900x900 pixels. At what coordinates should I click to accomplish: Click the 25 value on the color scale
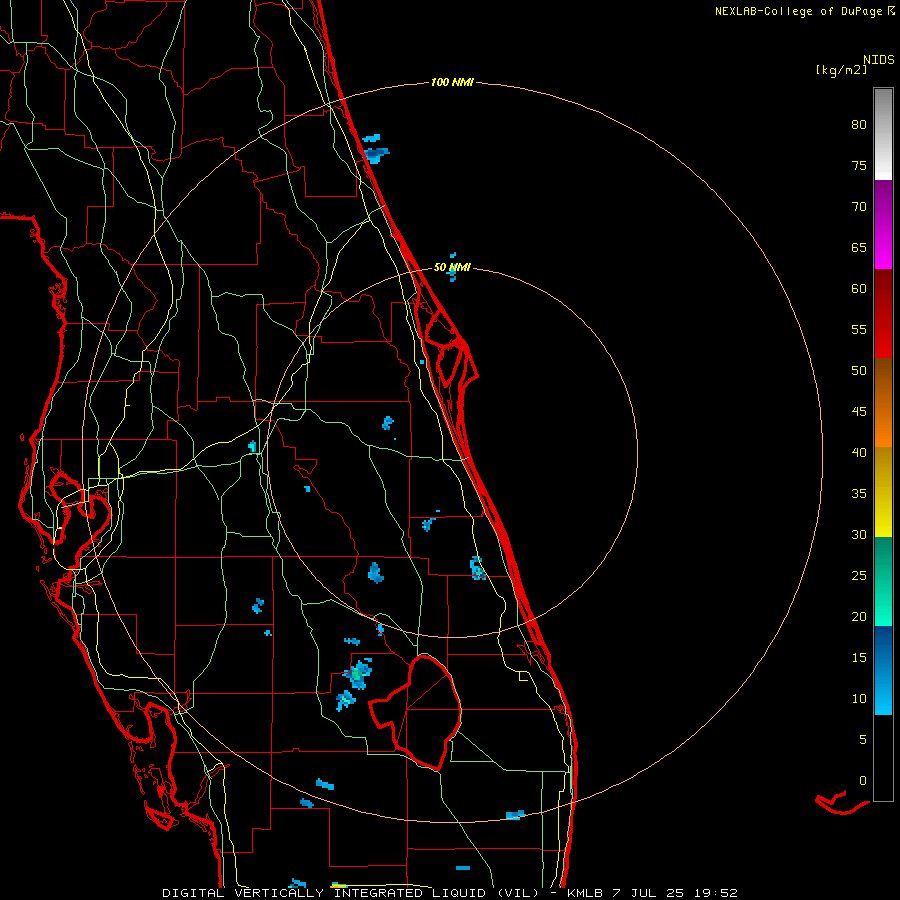tap(859, 575)
